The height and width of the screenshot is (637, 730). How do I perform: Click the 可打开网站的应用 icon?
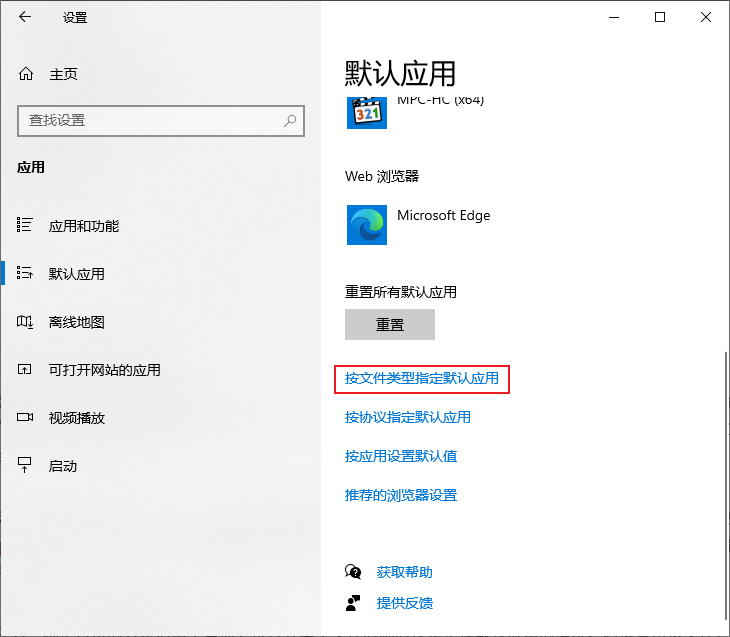coord(24,370)
